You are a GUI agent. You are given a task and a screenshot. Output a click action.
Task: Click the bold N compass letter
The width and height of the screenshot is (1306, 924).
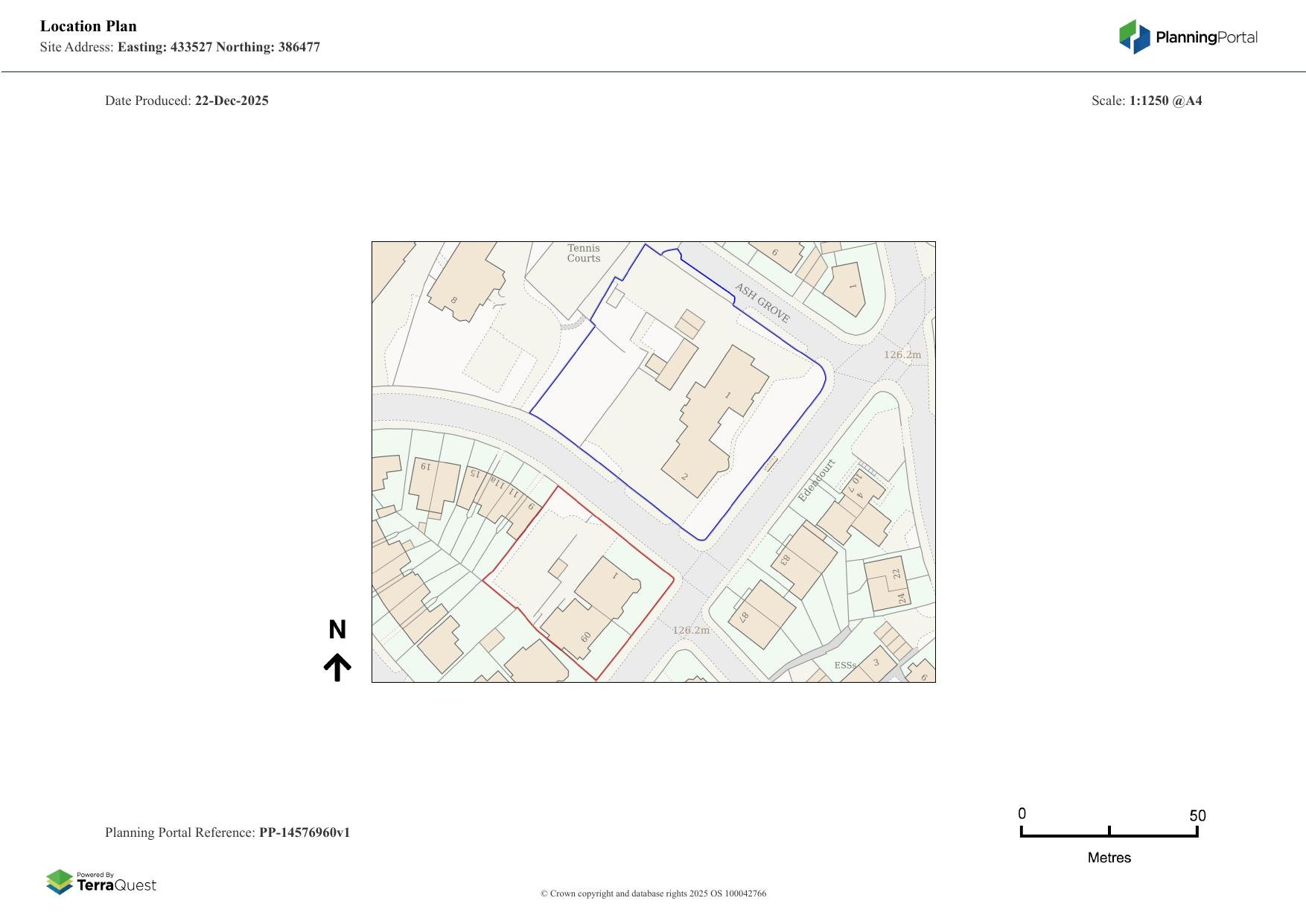[x=337, y=630]
